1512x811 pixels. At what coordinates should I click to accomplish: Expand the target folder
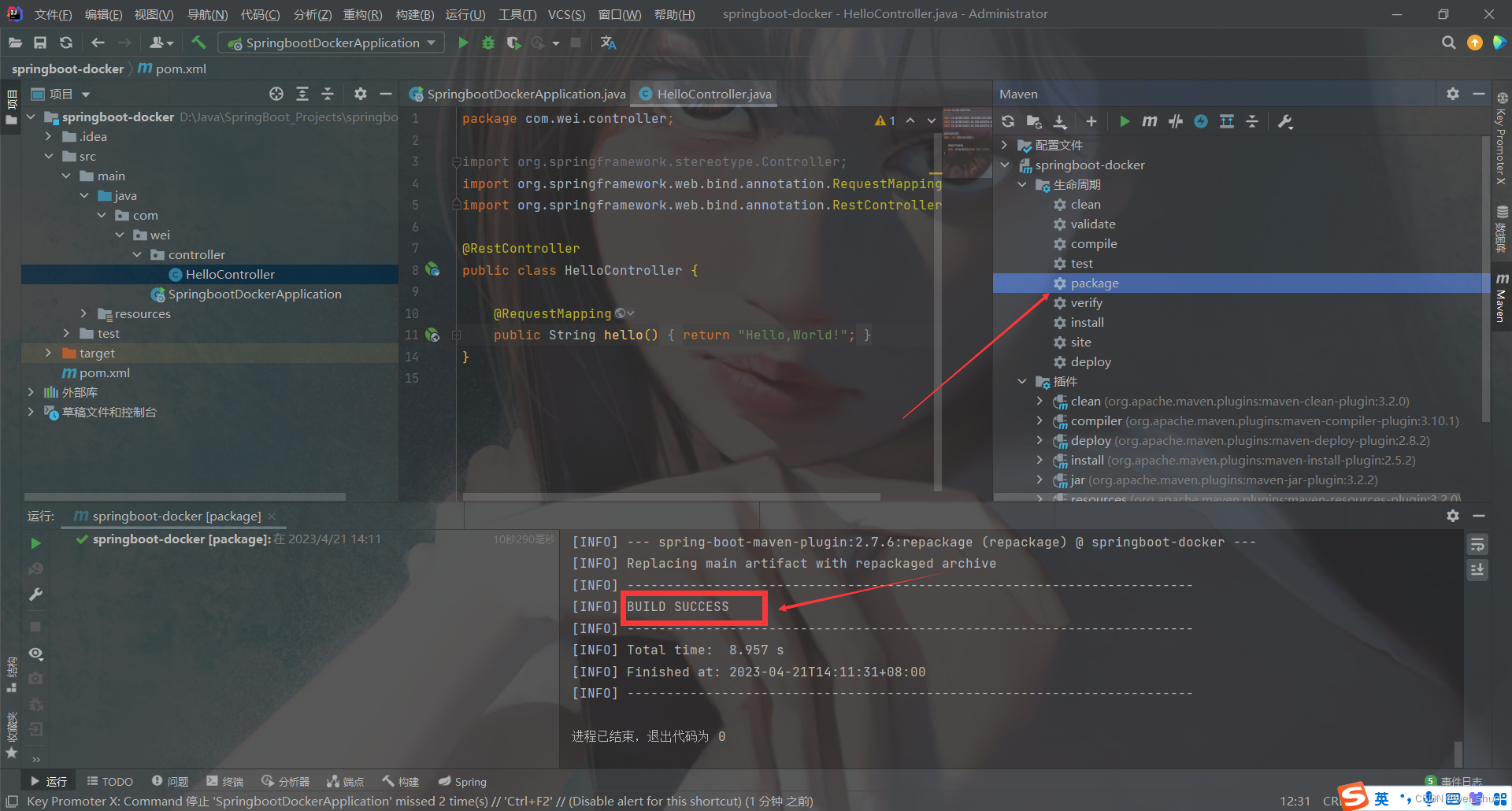(x=49, y=353)
